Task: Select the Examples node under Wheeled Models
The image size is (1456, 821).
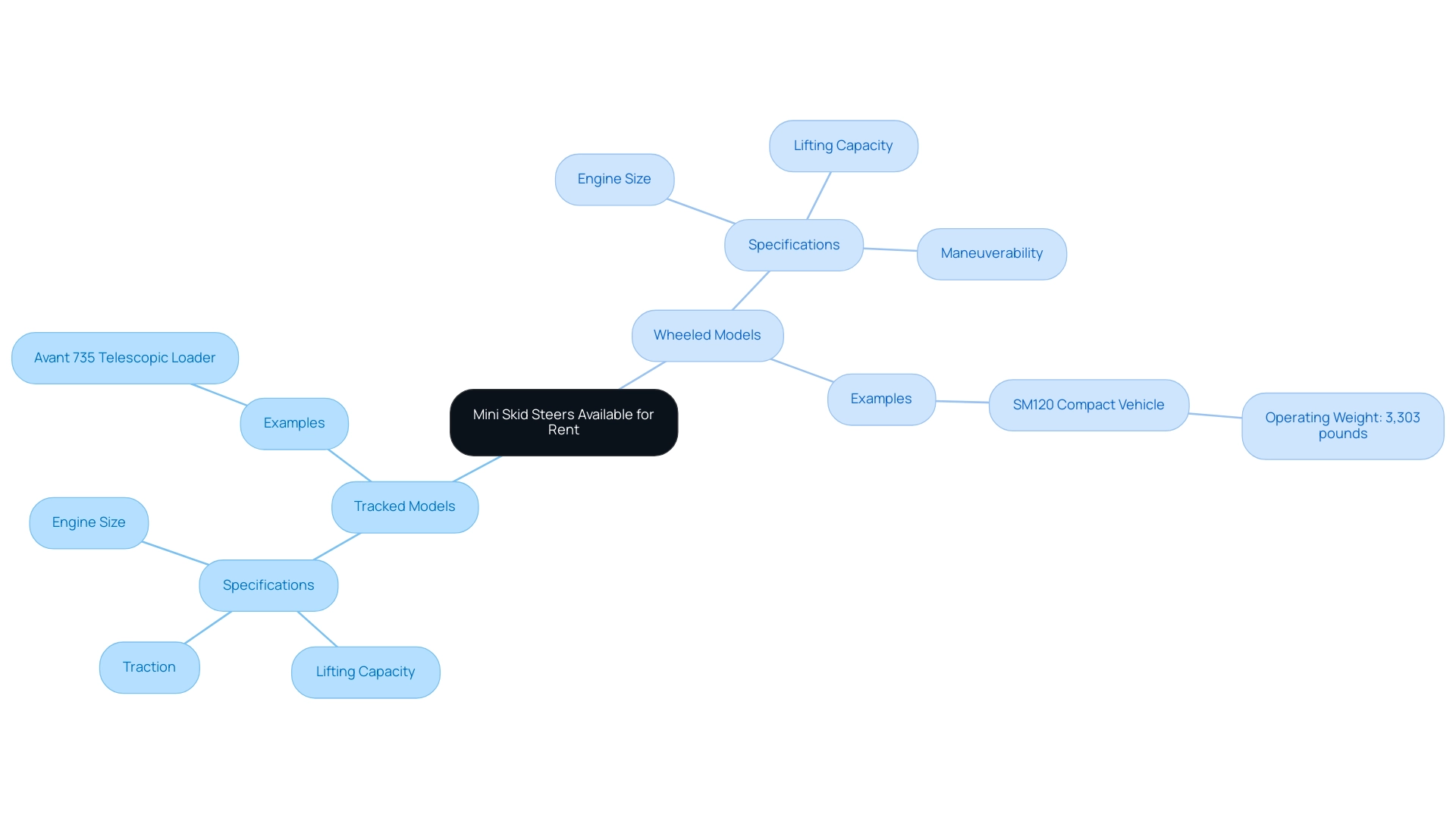Action: 880,397
